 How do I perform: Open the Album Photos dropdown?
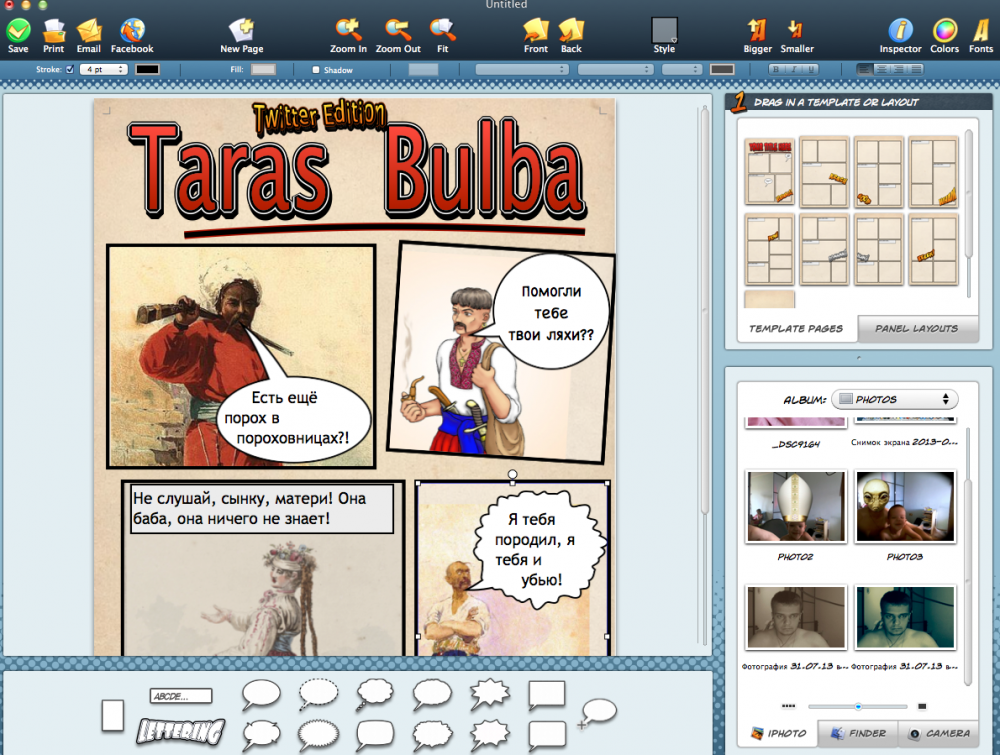895,399
